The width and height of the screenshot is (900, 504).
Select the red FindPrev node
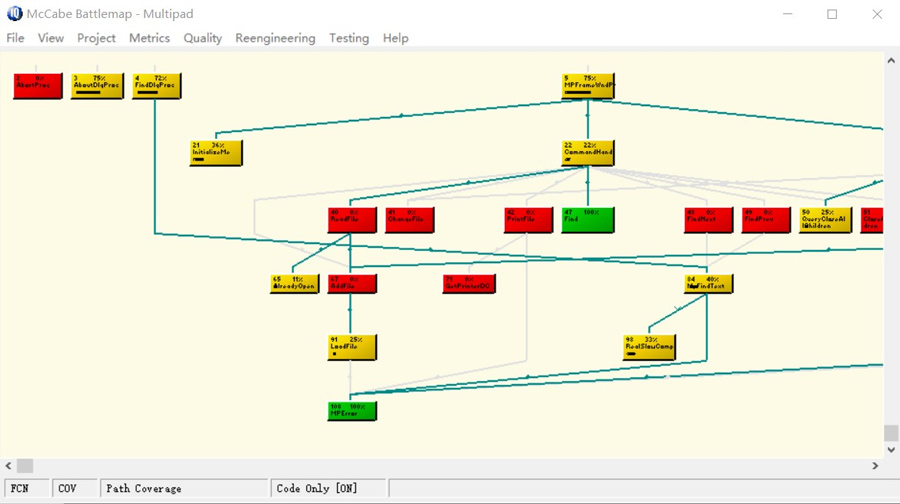pyautogui.click(x=766, y=220)
